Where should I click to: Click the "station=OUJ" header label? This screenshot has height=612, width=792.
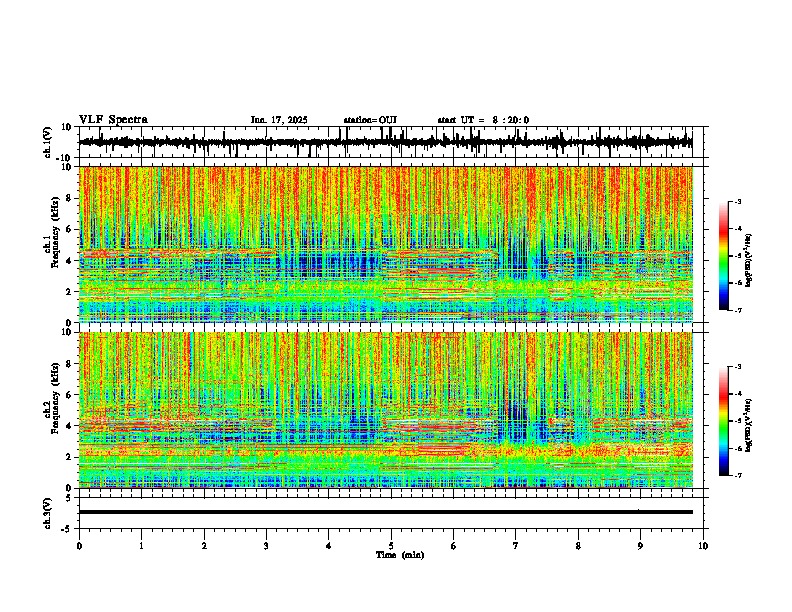point(370,120)
